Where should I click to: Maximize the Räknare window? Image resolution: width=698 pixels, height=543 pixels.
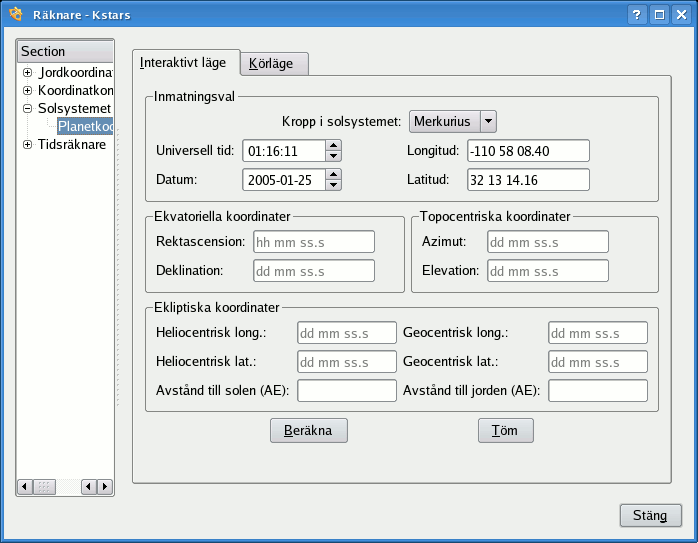coord(659,15)
